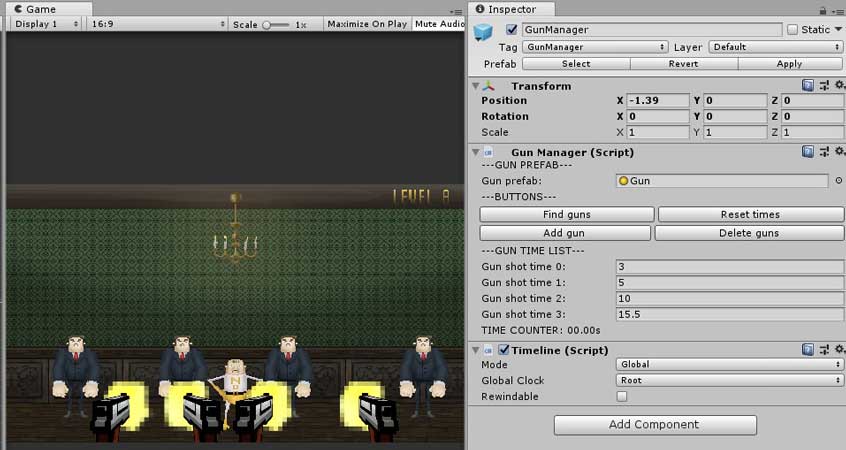Screen dimensions: 846x450
Task: Switch to the Inspector tab
Action: (511, 9)
